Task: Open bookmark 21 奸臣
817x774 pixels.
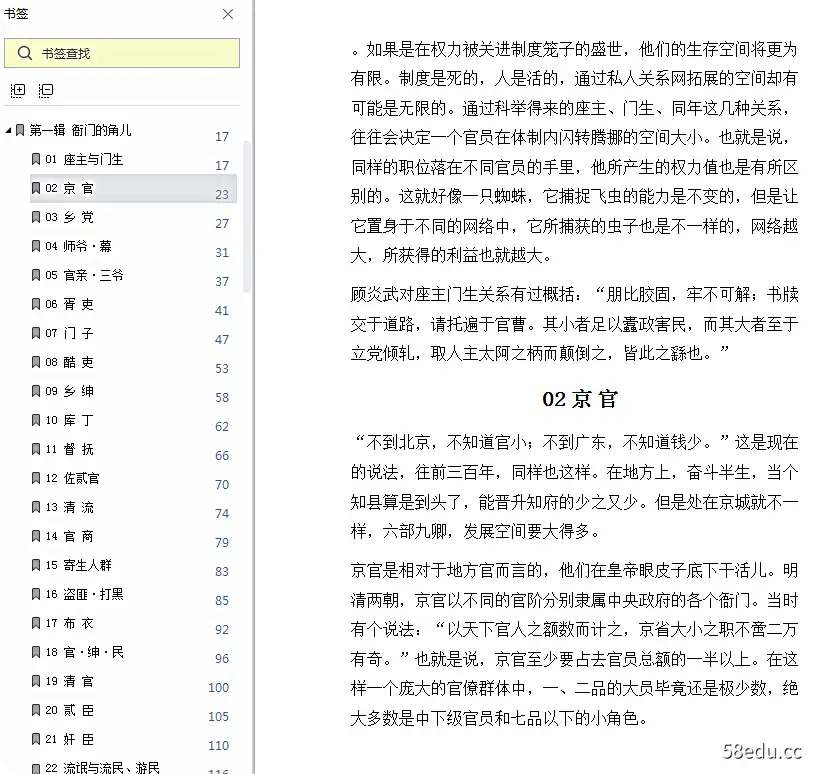Action: coord(69,740)
